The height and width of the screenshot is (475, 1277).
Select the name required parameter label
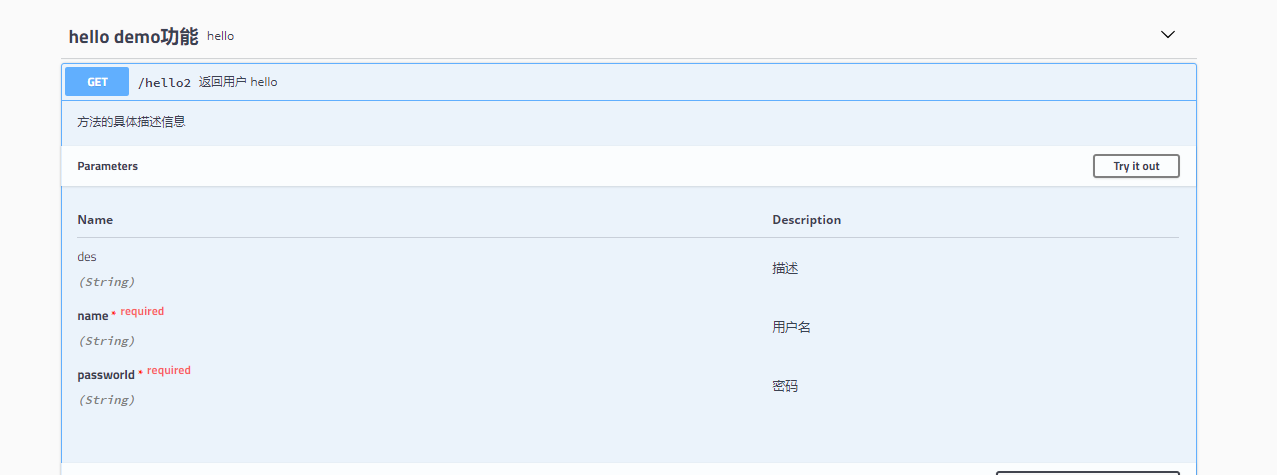click(x=93, y=316)
